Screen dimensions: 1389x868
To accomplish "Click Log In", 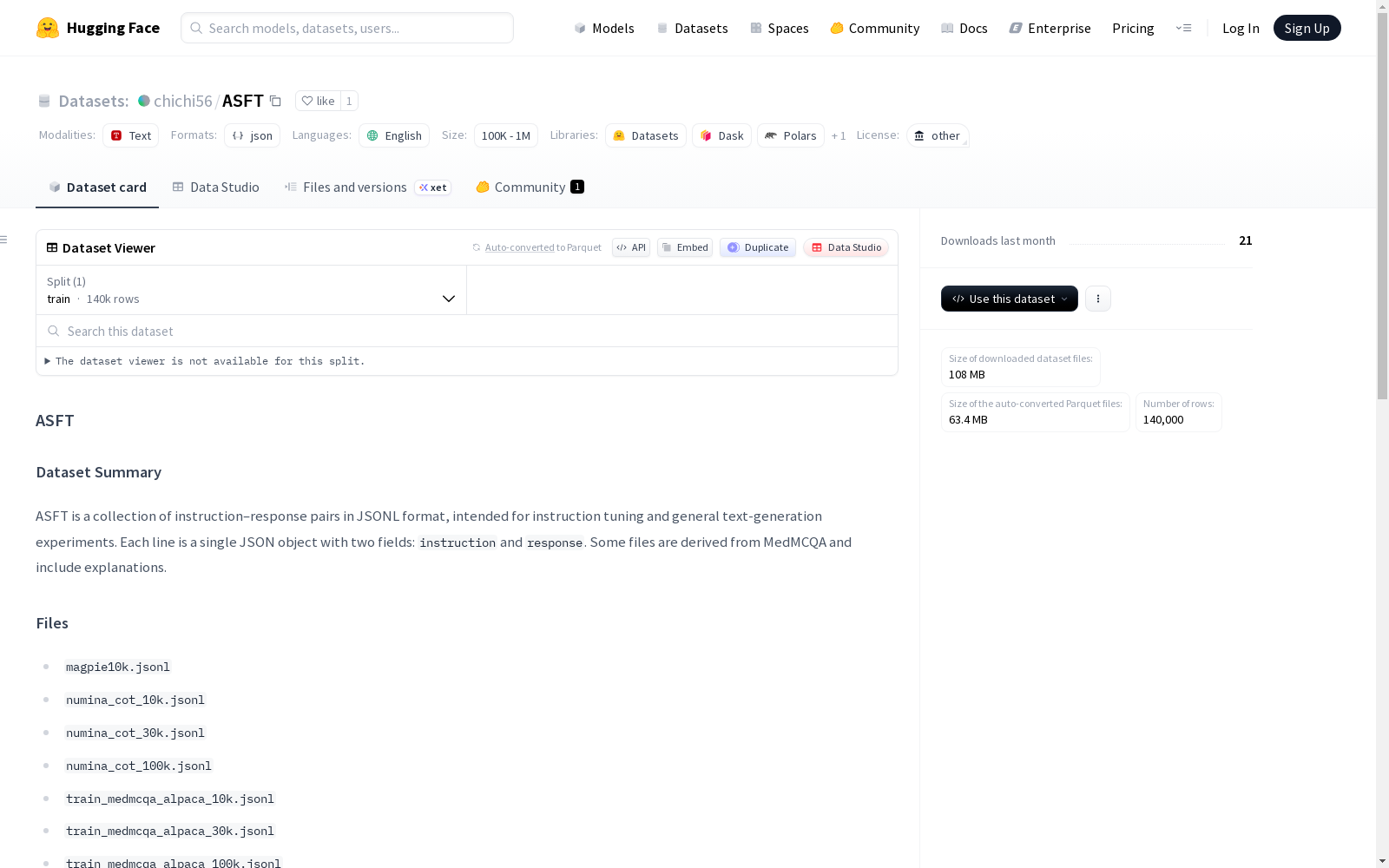I will (1241, 28).
